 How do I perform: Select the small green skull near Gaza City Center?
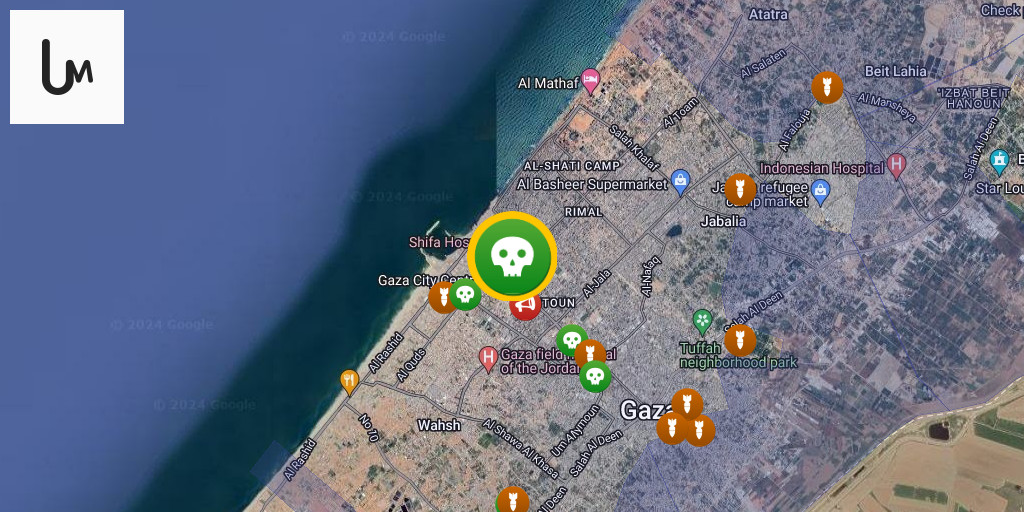(465, 295)
